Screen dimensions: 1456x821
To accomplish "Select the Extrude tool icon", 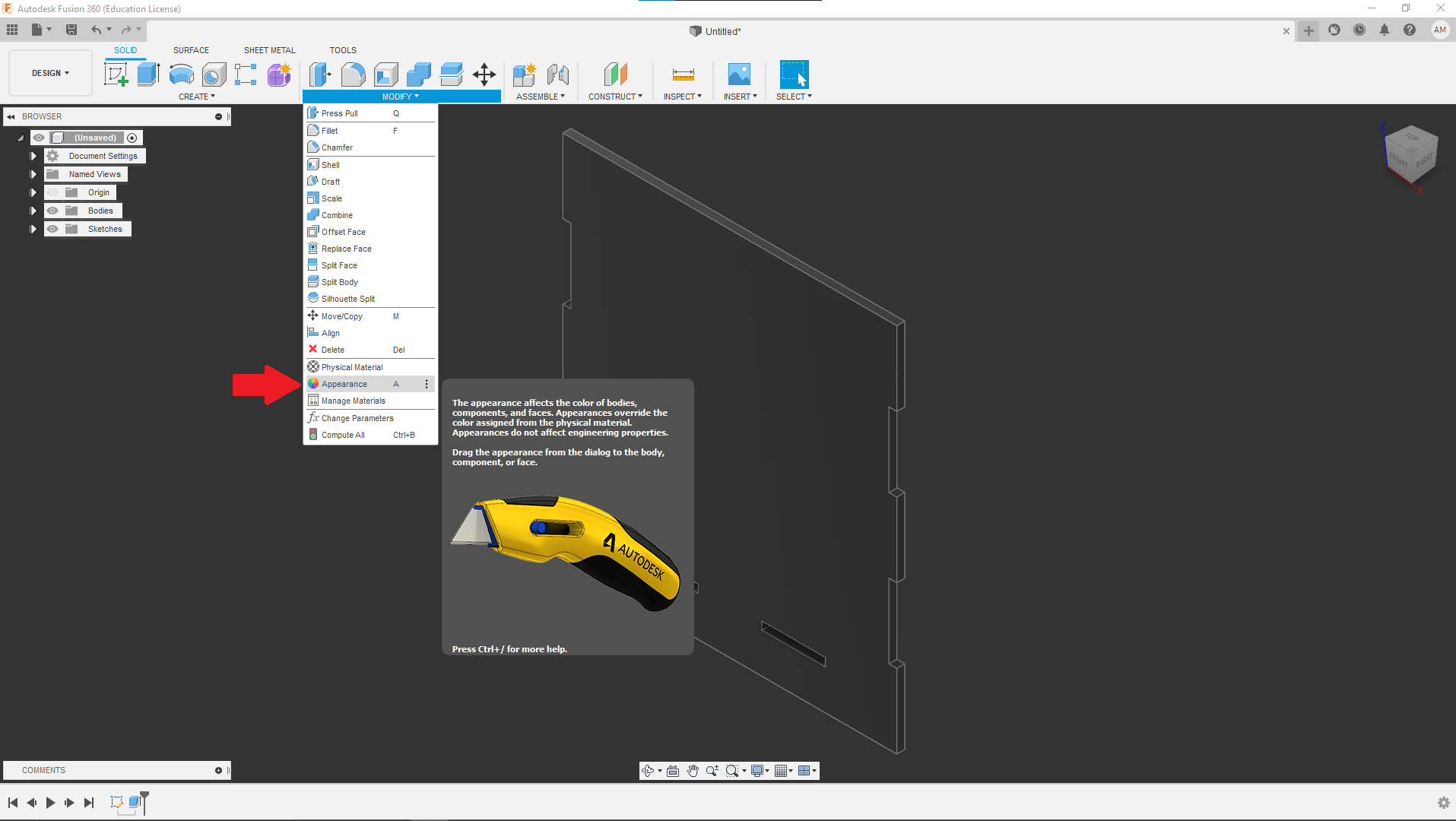I will (x=148, y=74).
